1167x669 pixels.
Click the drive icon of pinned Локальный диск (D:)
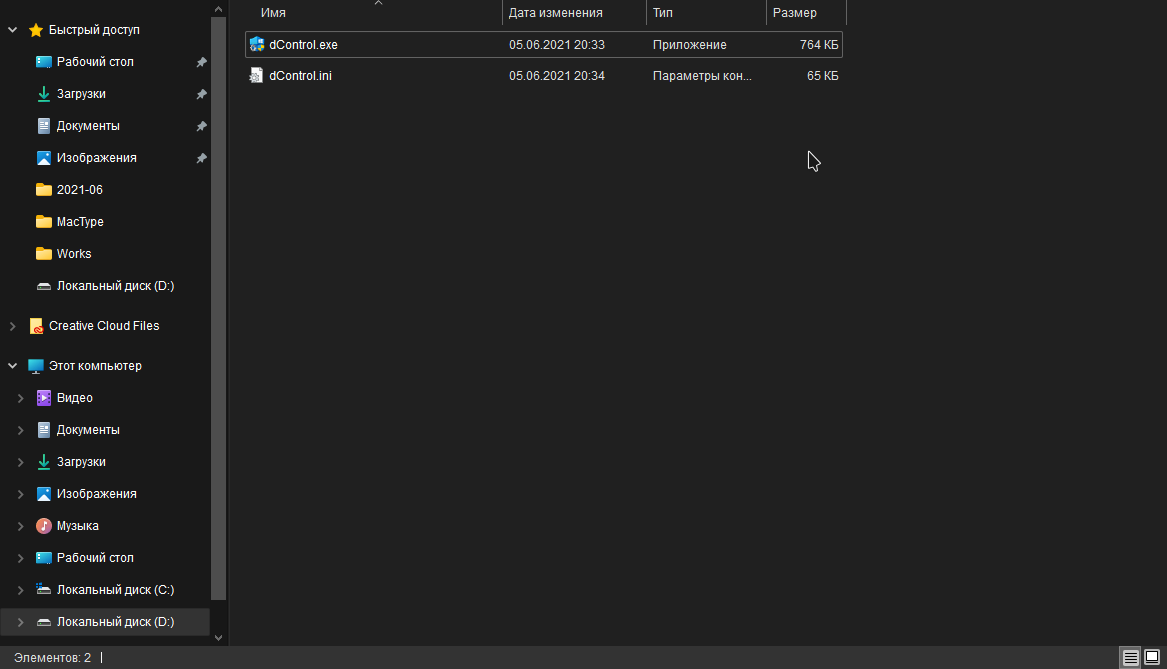44,286
